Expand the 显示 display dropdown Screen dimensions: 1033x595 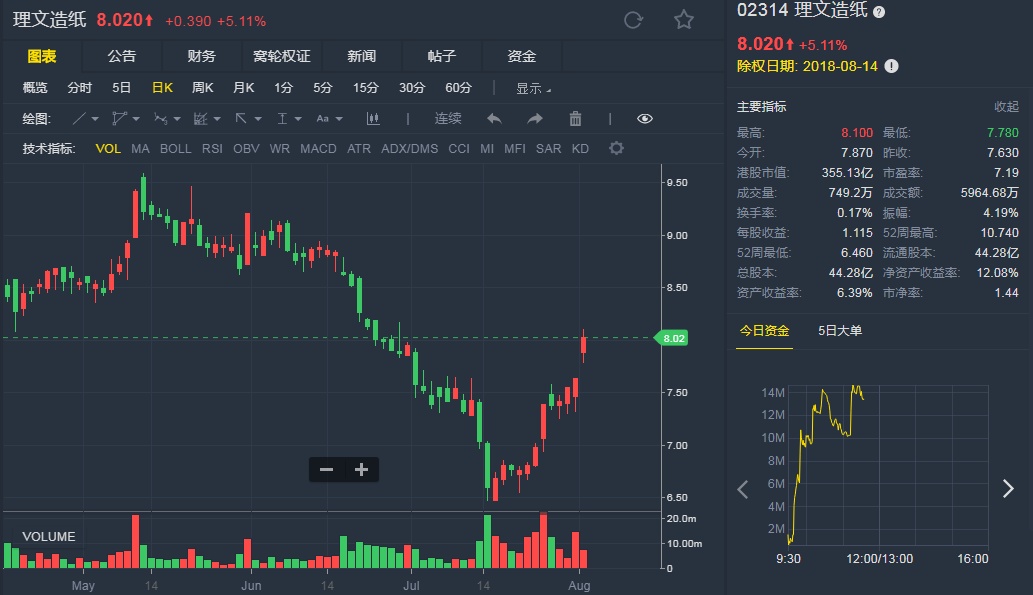(533, 88)
